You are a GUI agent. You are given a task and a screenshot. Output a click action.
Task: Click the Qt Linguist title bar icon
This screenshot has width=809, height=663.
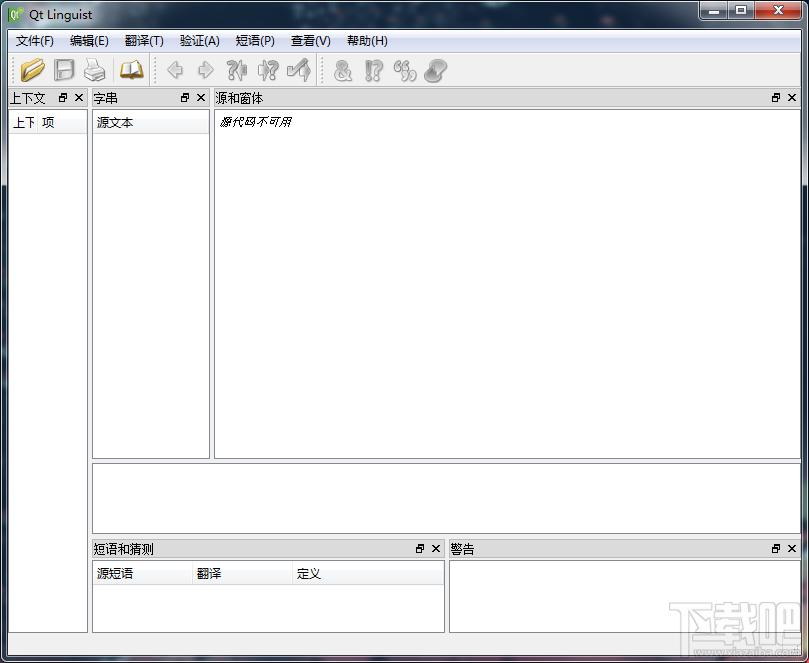(16, 14)
